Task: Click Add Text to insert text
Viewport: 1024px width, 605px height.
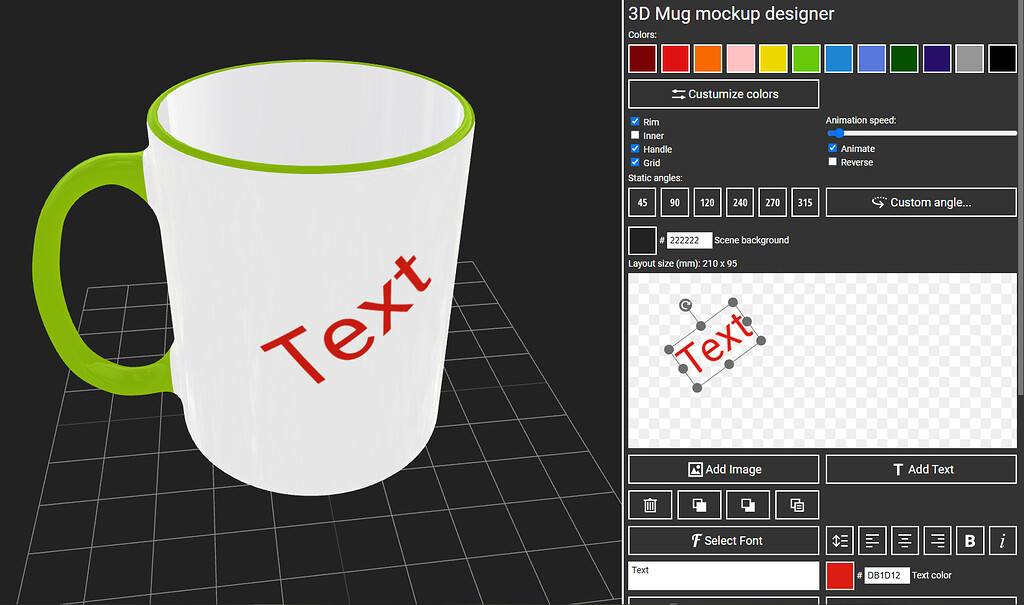Action: [921, 469]
